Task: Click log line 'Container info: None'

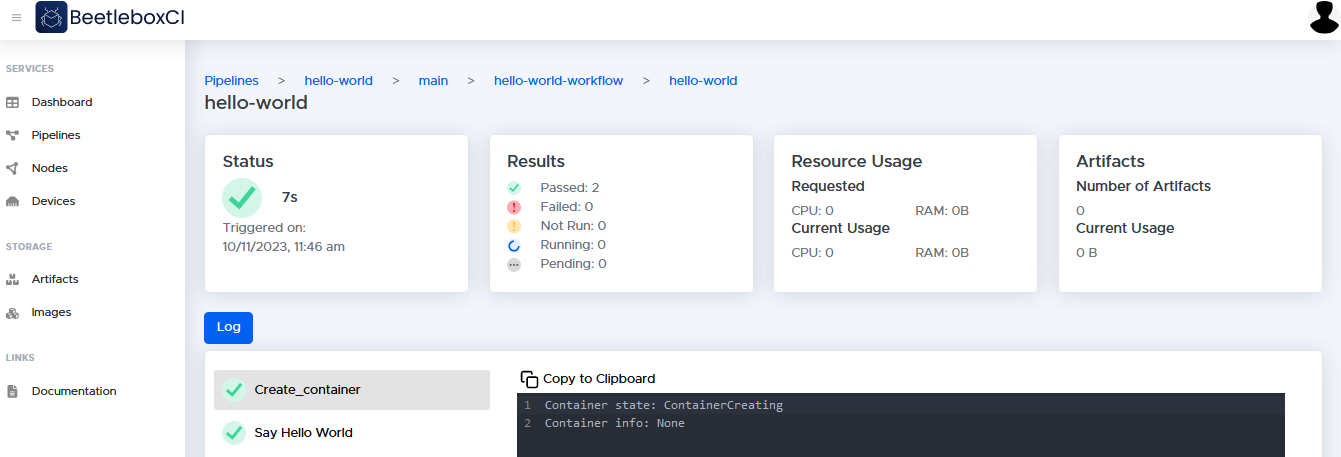Action: (615, 423)
